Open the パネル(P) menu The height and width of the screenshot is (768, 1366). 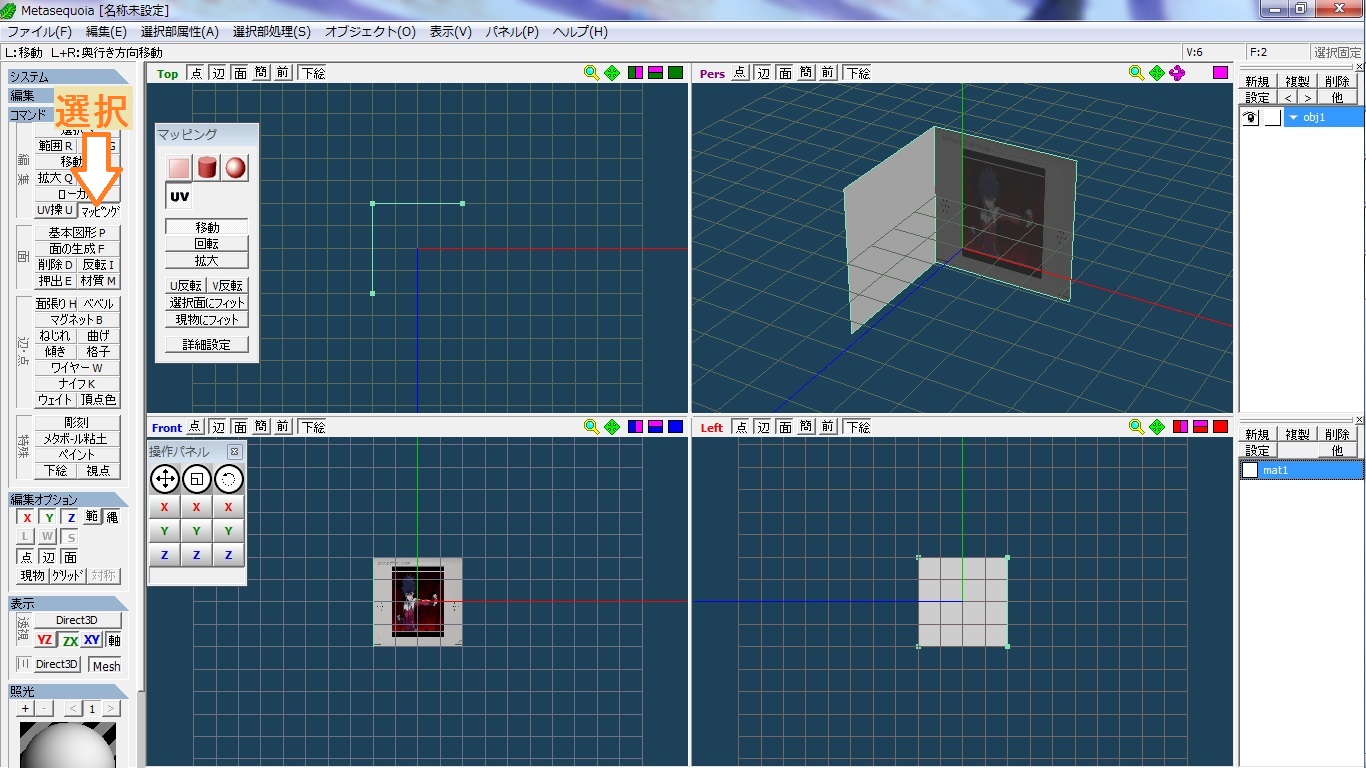[x=512, y=32]
